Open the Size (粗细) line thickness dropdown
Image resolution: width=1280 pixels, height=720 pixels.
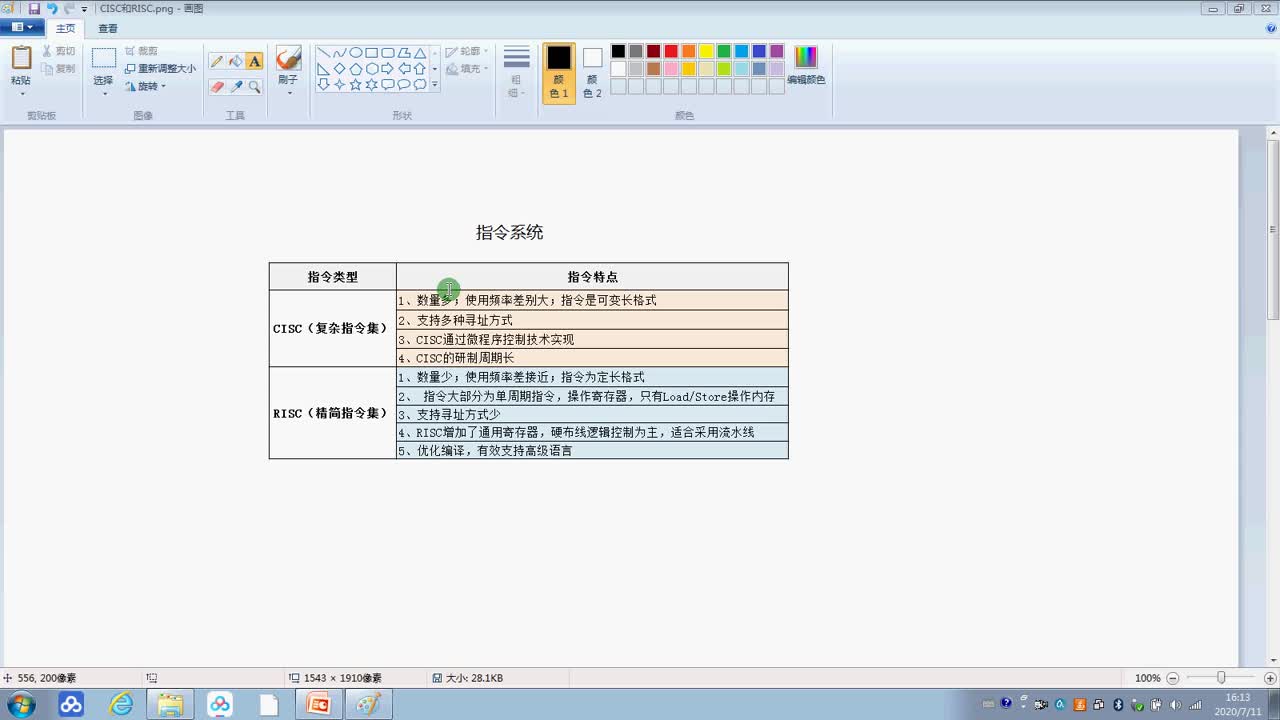pyautogui.click(x=516, y=72)
